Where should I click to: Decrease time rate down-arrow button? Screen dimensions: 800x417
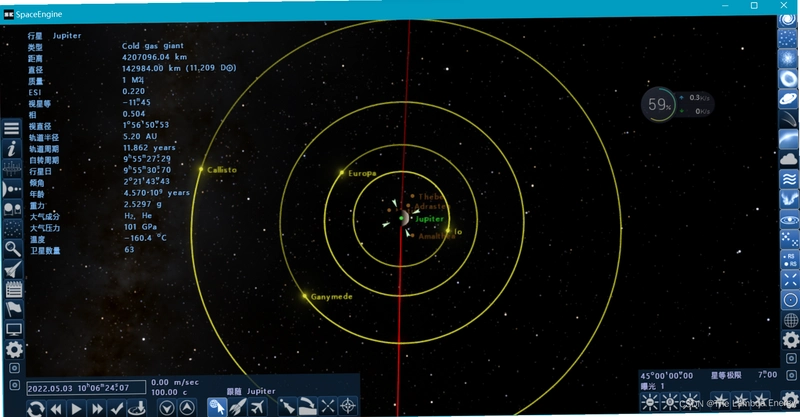click(x=166, y=408)
